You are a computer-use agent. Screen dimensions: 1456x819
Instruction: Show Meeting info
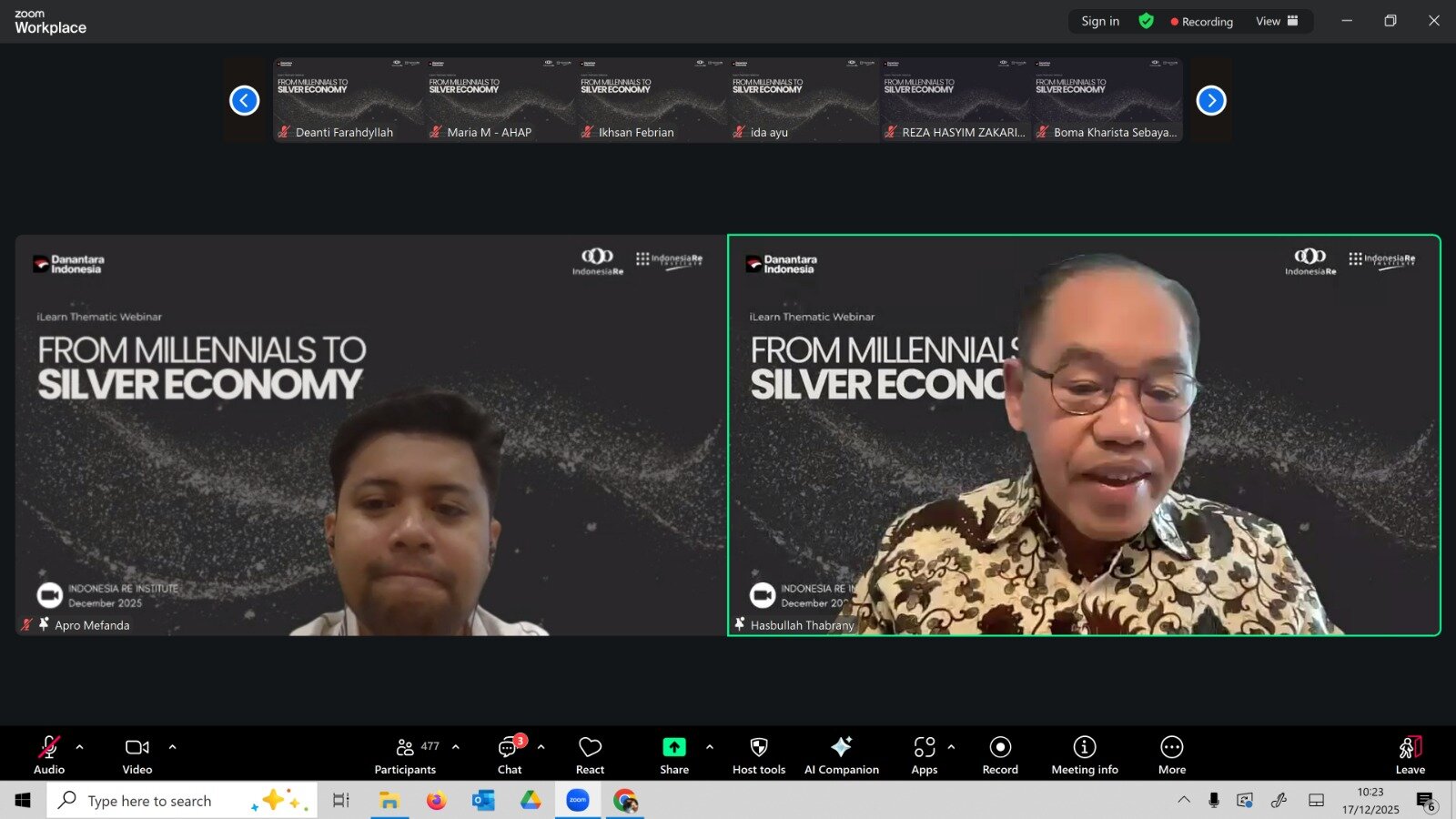click(x=1084, y=754)
